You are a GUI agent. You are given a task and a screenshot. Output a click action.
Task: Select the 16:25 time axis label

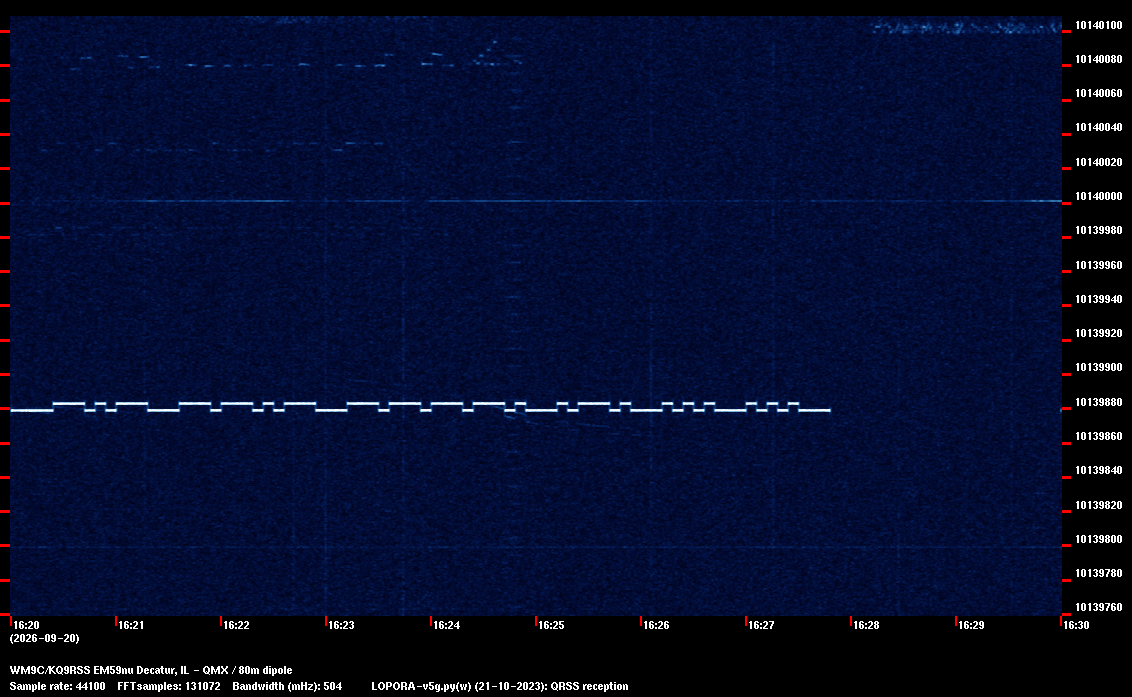pyautogui.click(x=551, y=625)
